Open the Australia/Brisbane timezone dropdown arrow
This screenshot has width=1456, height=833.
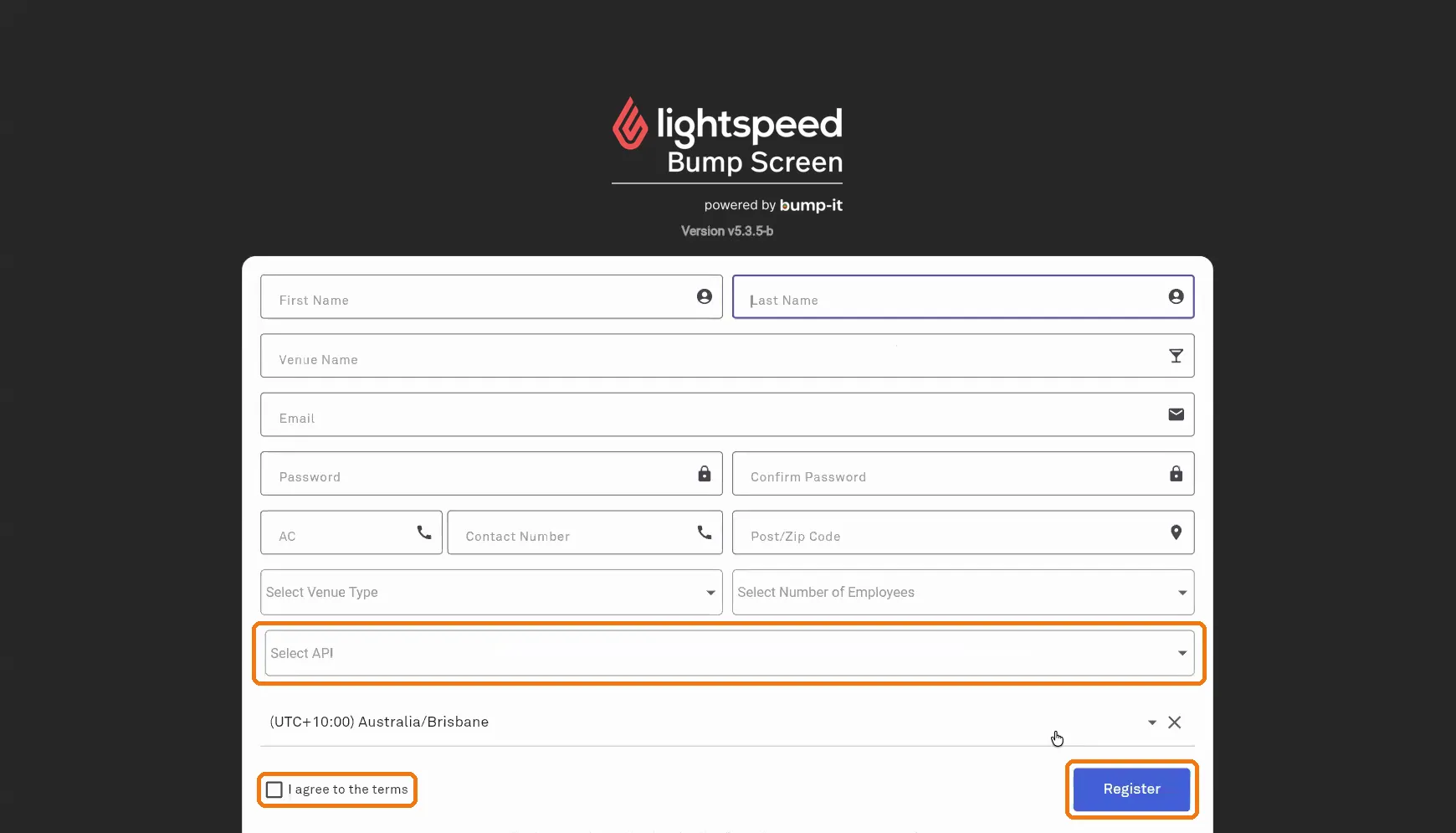[x=1152, y=722]
